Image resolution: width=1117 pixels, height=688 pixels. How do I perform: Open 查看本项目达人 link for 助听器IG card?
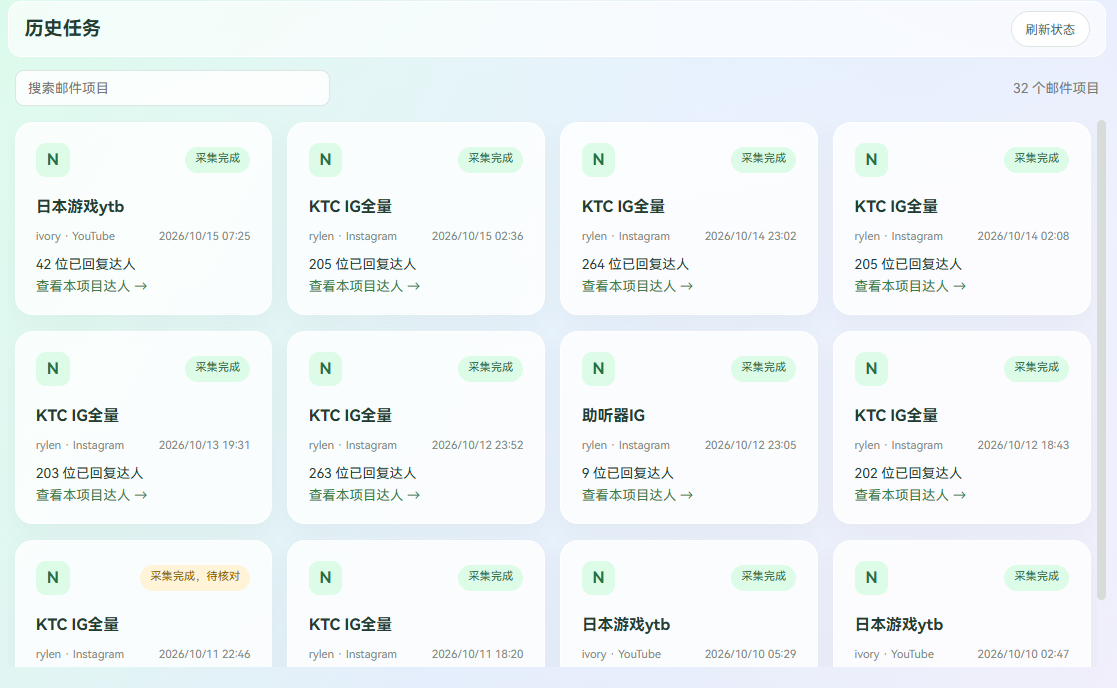(x=637, y=495)
